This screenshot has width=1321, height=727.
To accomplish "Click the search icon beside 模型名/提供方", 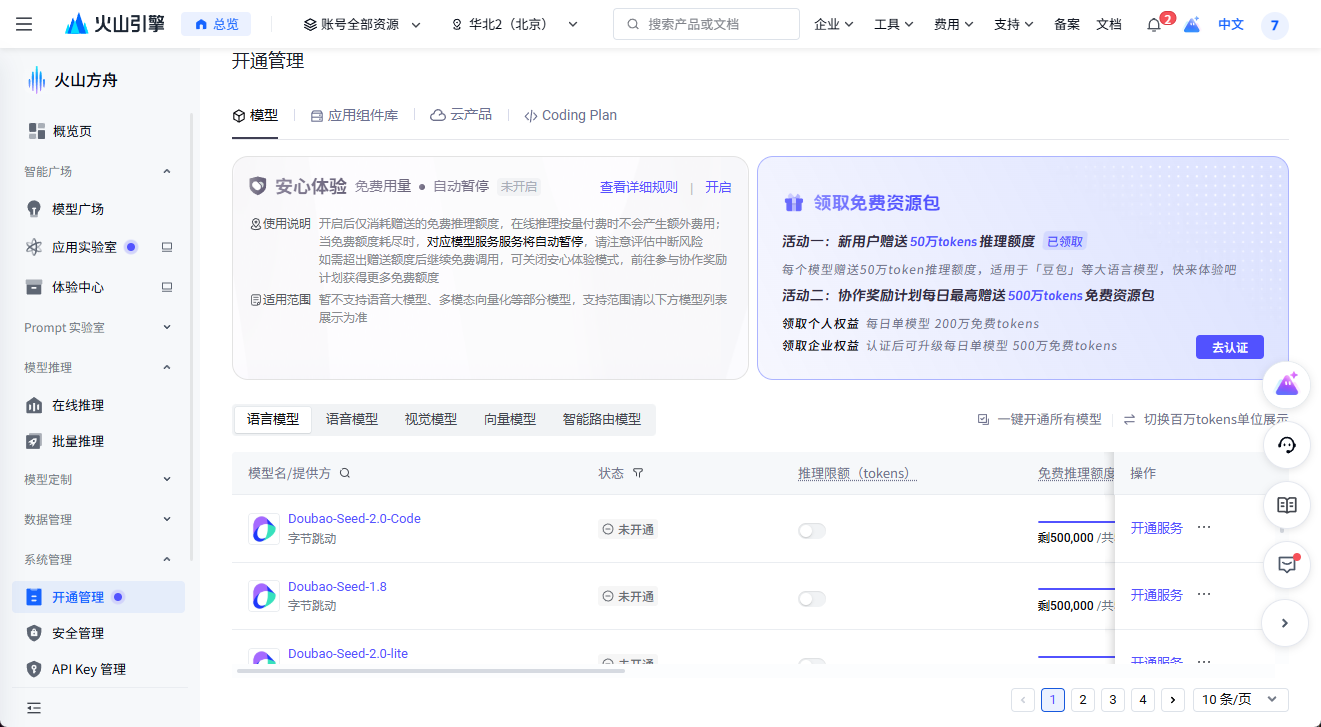I will pos(345,473).
